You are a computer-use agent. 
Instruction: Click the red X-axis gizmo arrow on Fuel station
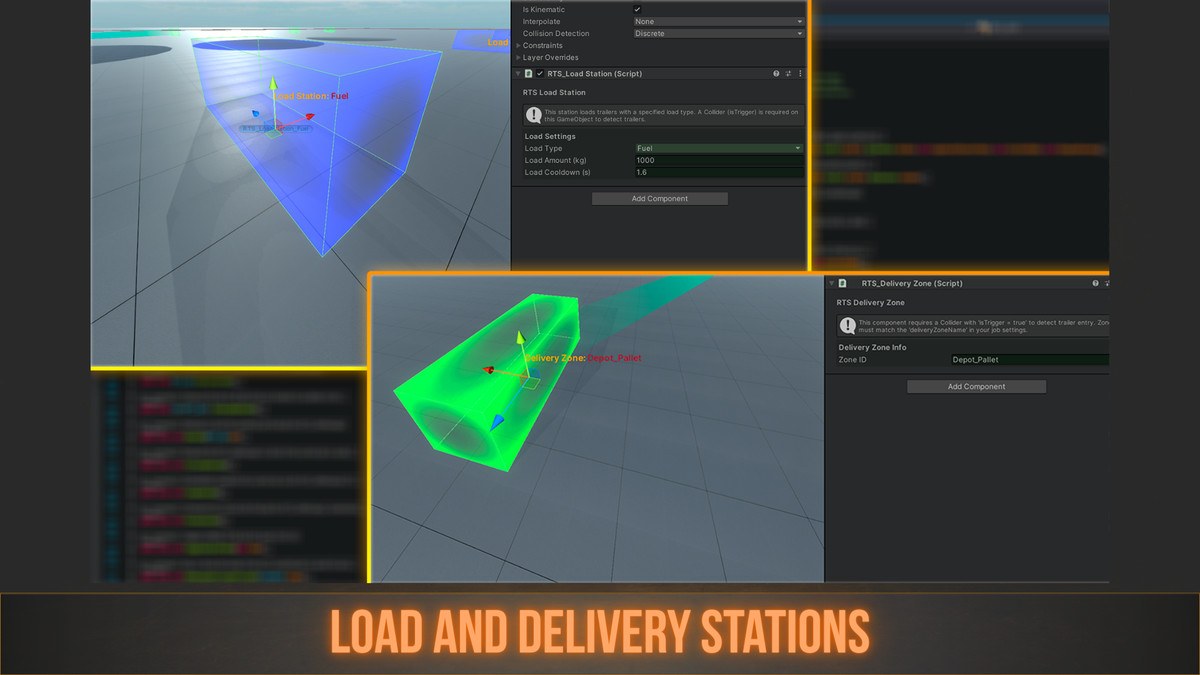click(309, 117)
